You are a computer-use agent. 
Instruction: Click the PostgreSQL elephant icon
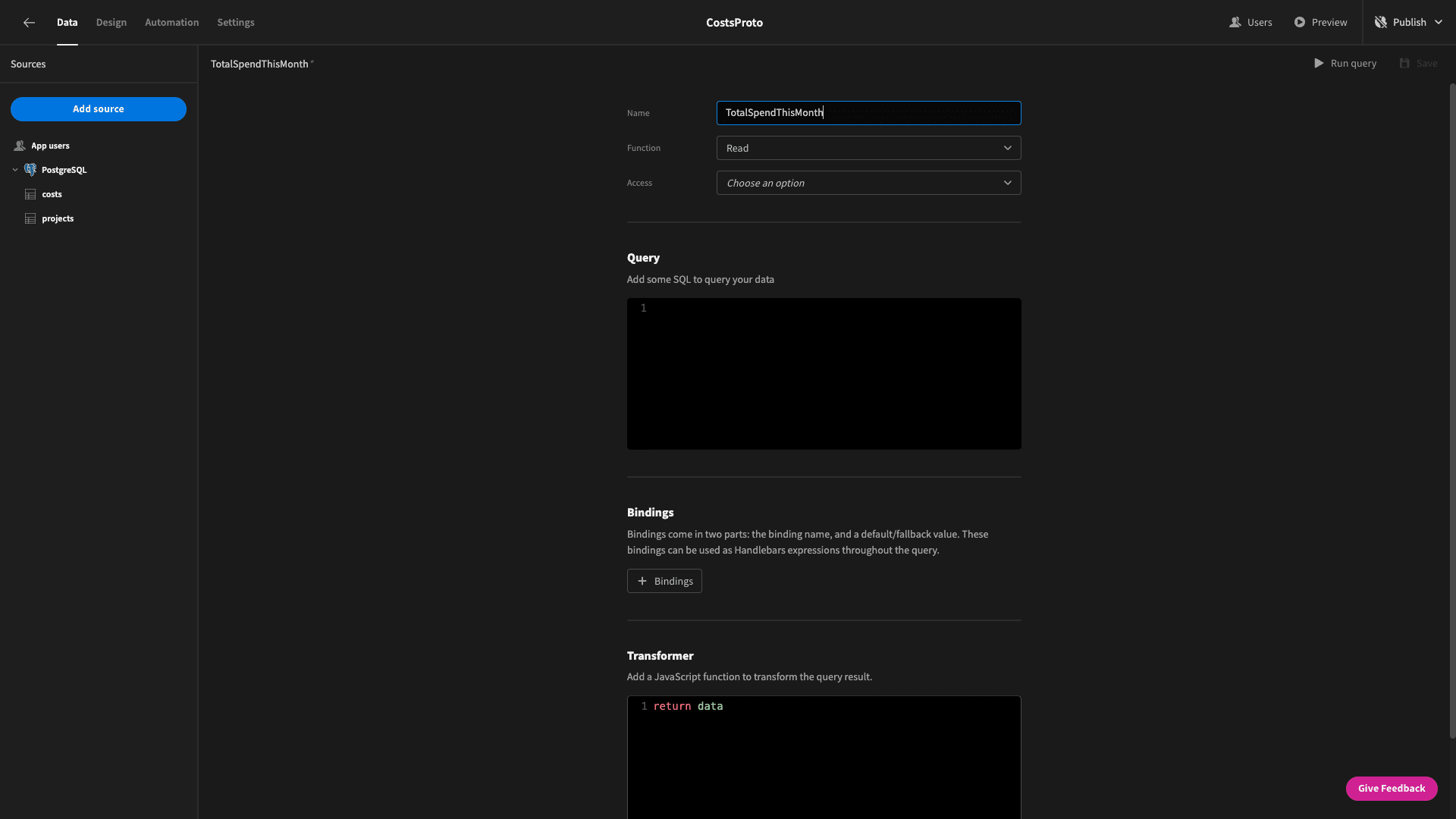coord(30,170)
